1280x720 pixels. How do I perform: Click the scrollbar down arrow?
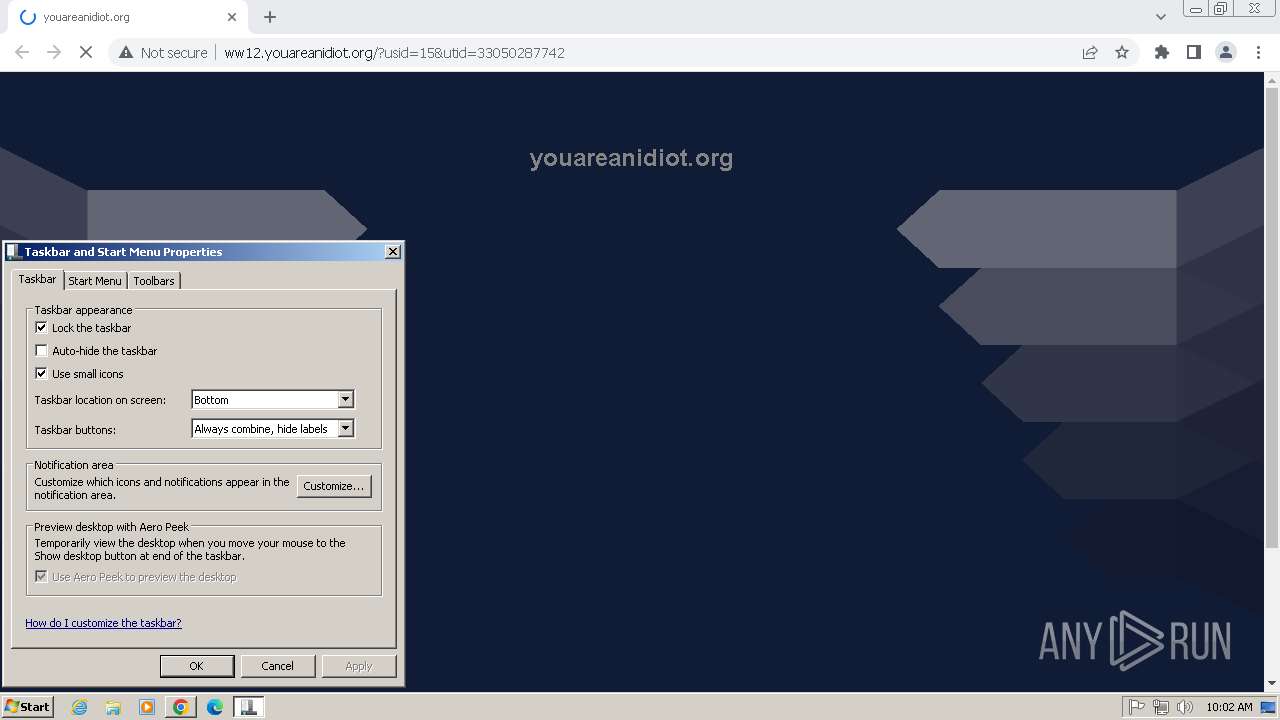[1272, 684]
